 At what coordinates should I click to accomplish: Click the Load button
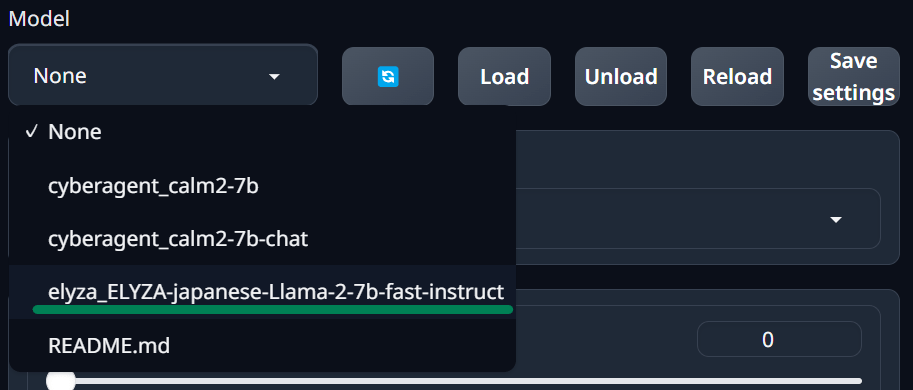(504, 76)
